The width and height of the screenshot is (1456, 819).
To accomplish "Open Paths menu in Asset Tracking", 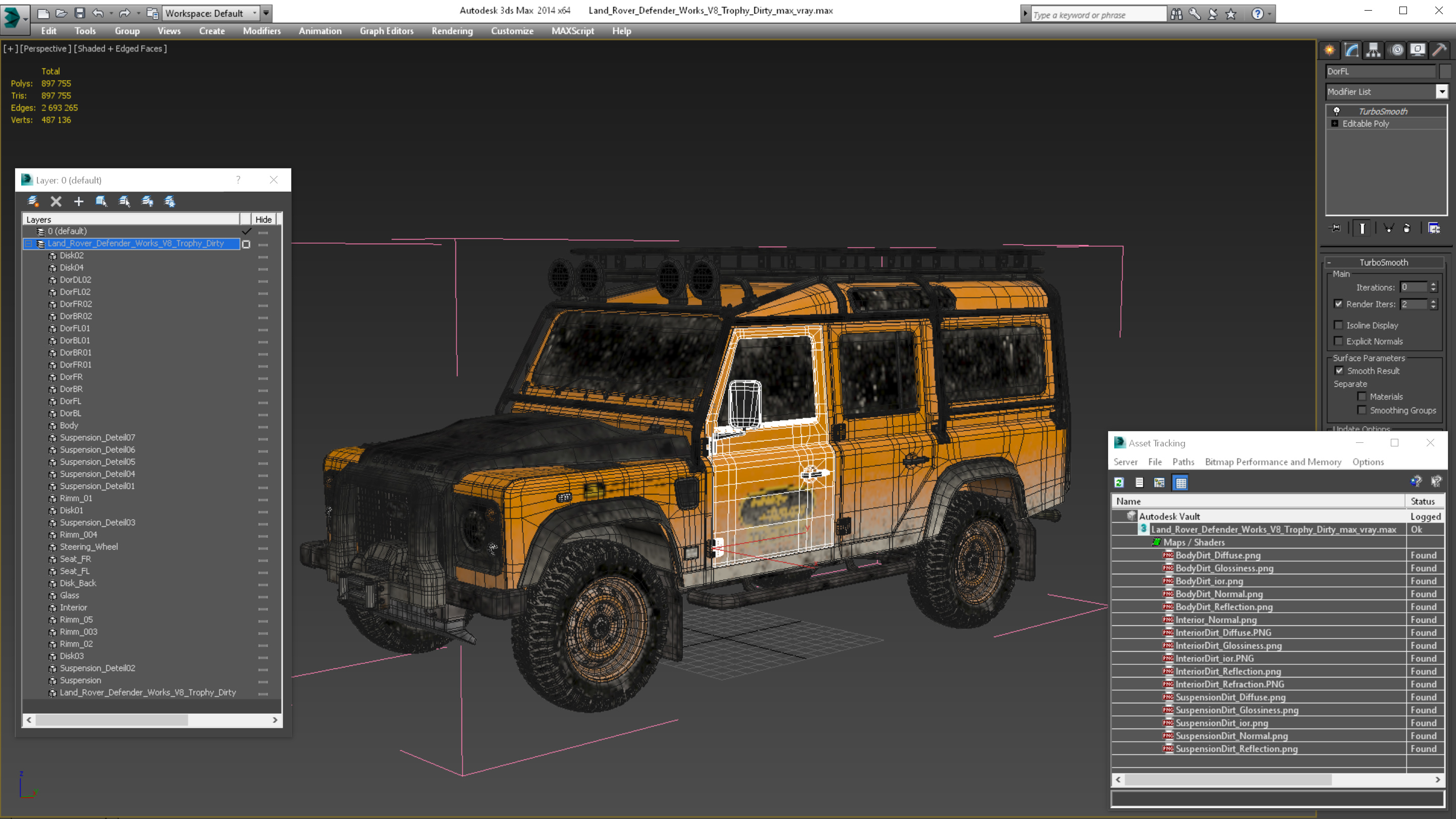I will [x=1183, y=462].
